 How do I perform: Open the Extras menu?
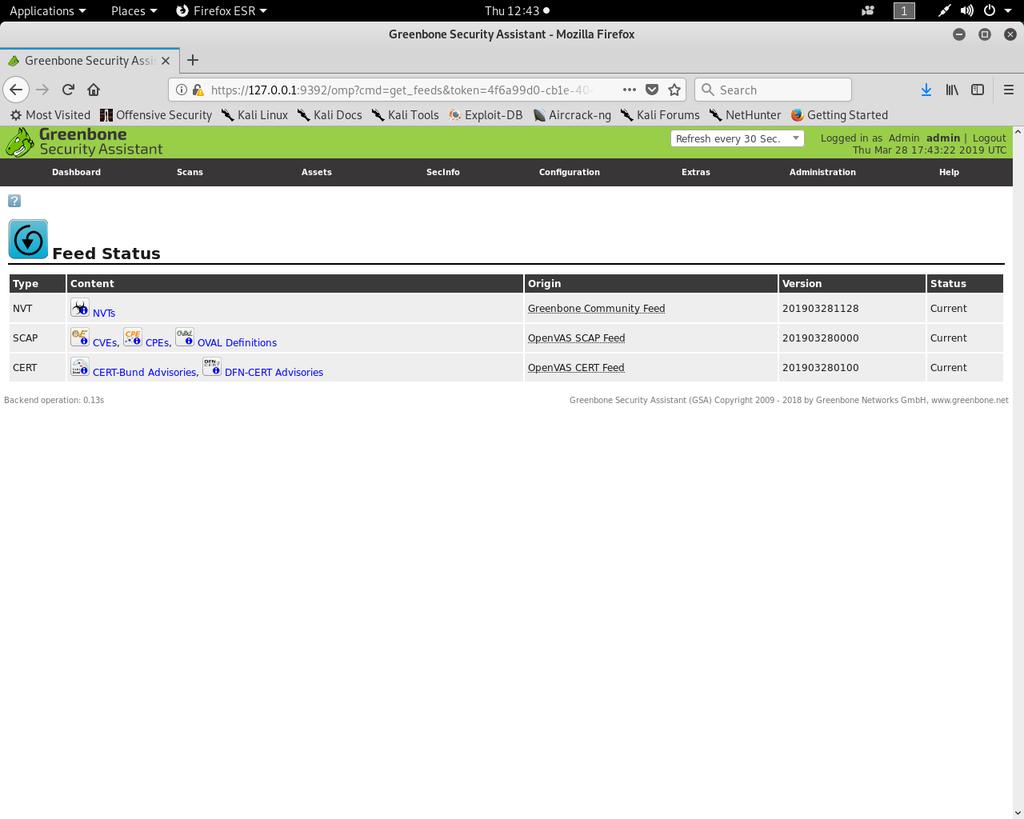pyautogui.click(x=696, y=172)
